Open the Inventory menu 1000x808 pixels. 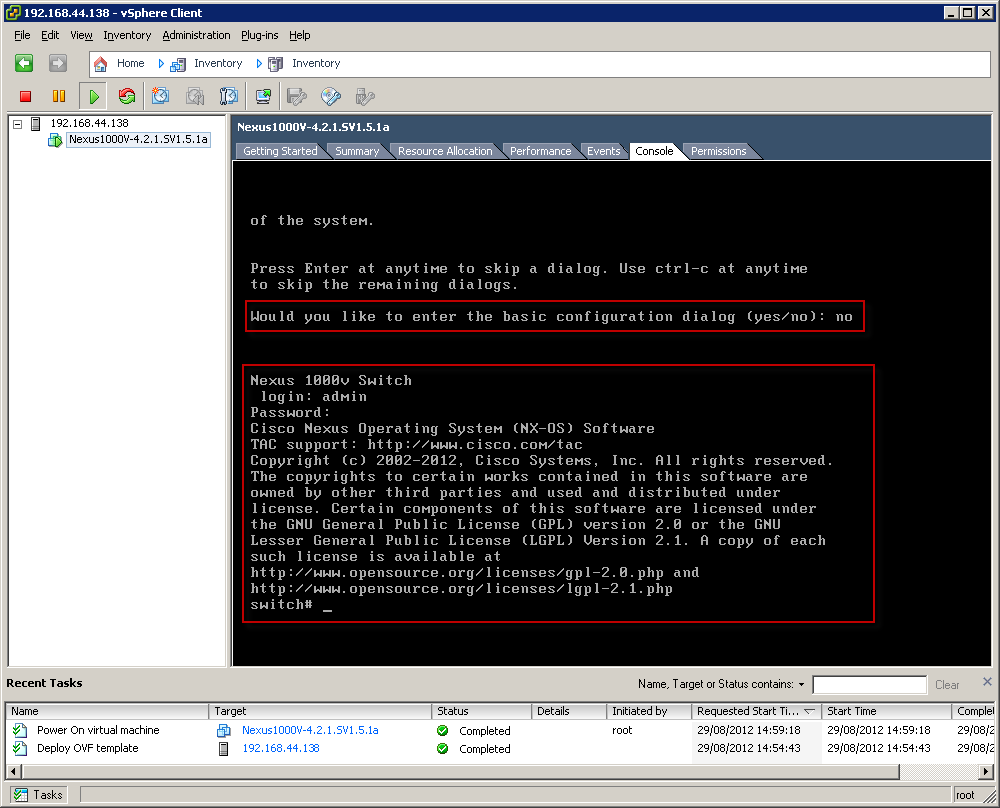coord(127,35)
